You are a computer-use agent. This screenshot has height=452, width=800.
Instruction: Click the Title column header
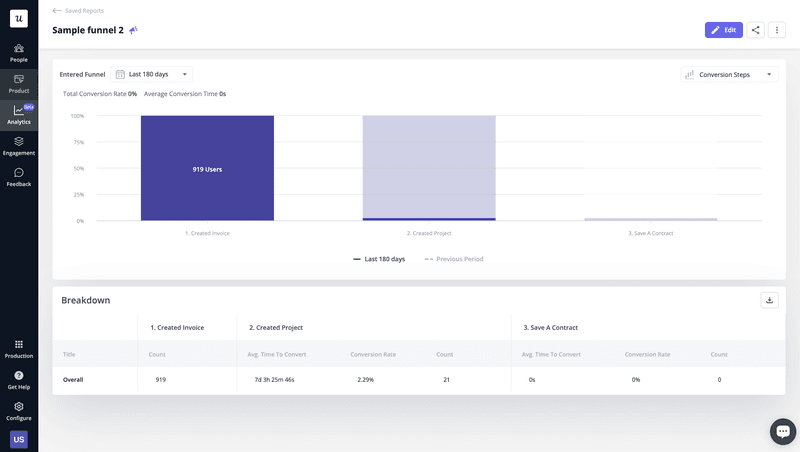click(x=69, y=354)
